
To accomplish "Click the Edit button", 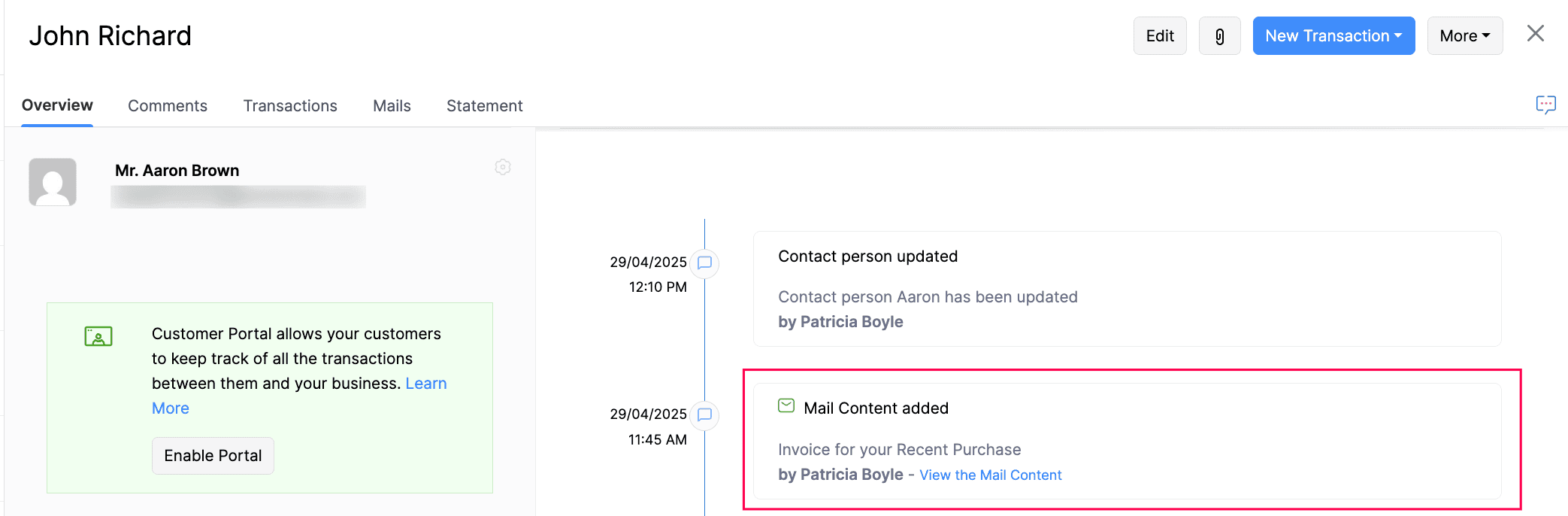I will pos(1159,35).
